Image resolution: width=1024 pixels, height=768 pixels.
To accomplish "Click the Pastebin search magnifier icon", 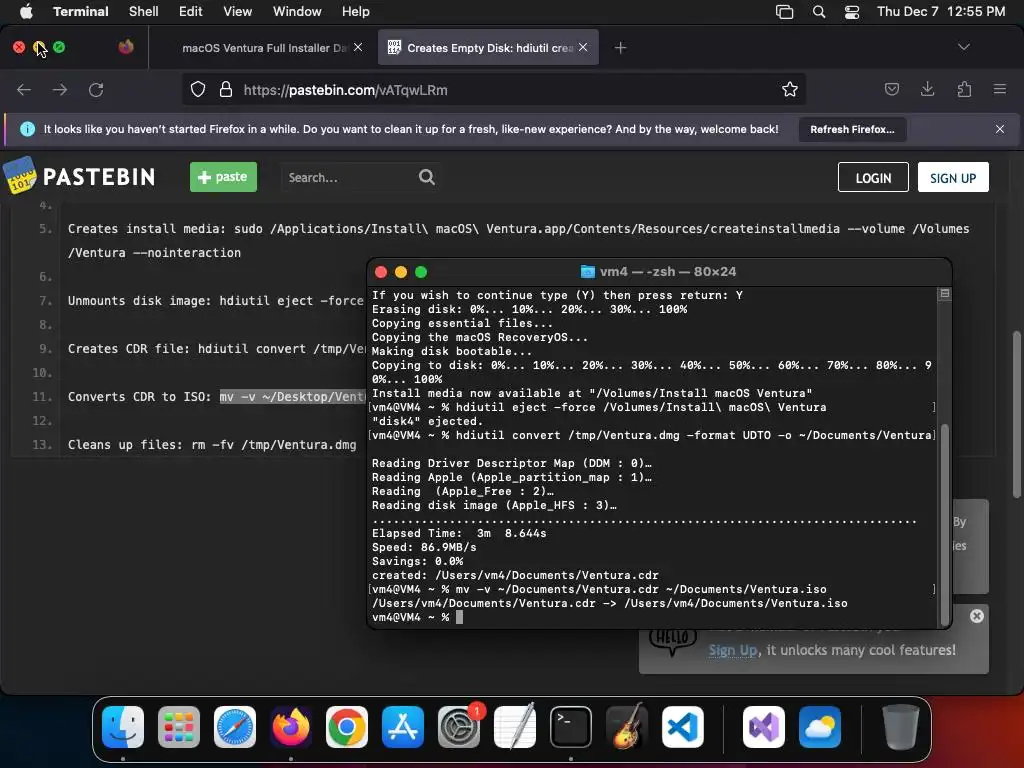I will click(x=426, y=177).
